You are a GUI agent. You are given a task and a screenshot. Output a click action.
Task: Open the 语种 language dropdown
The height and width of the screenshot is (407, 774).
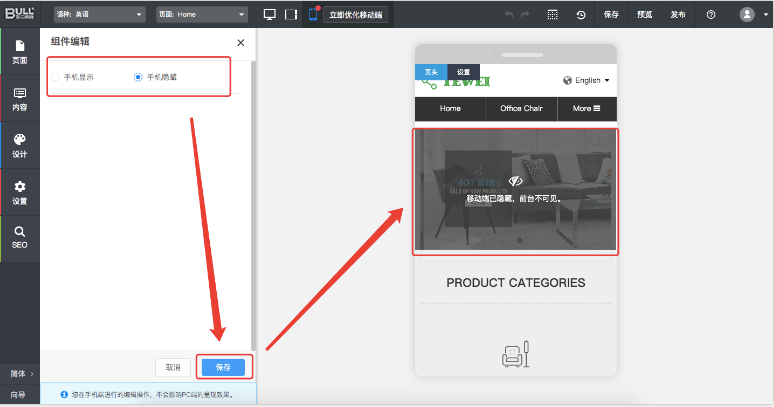[x=96, y=15]
